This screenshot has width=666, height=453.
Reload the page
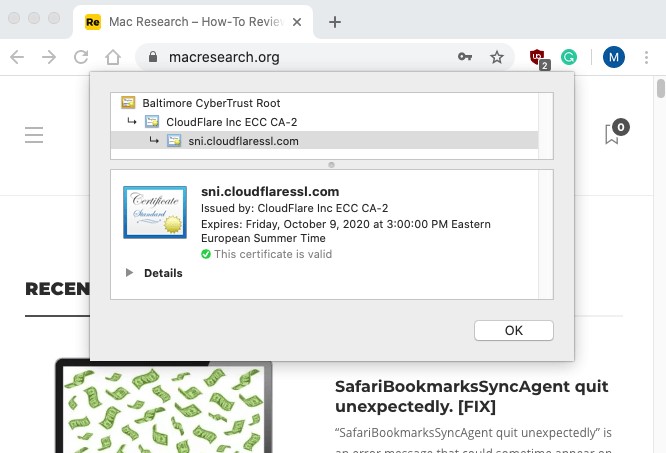coord(81,58)
